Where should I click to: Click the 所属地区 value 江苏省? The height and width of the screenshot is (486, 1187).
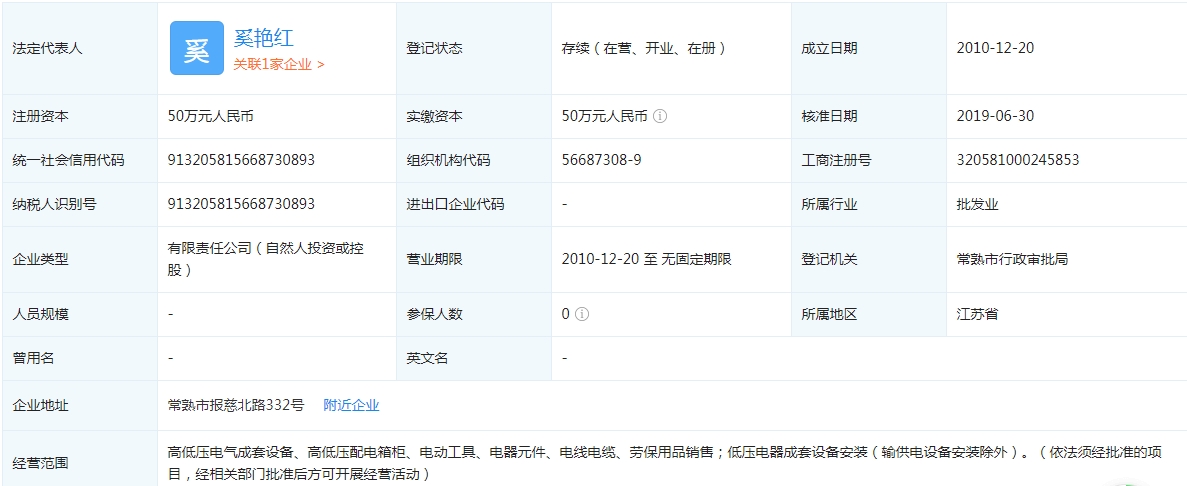point(977,314)
